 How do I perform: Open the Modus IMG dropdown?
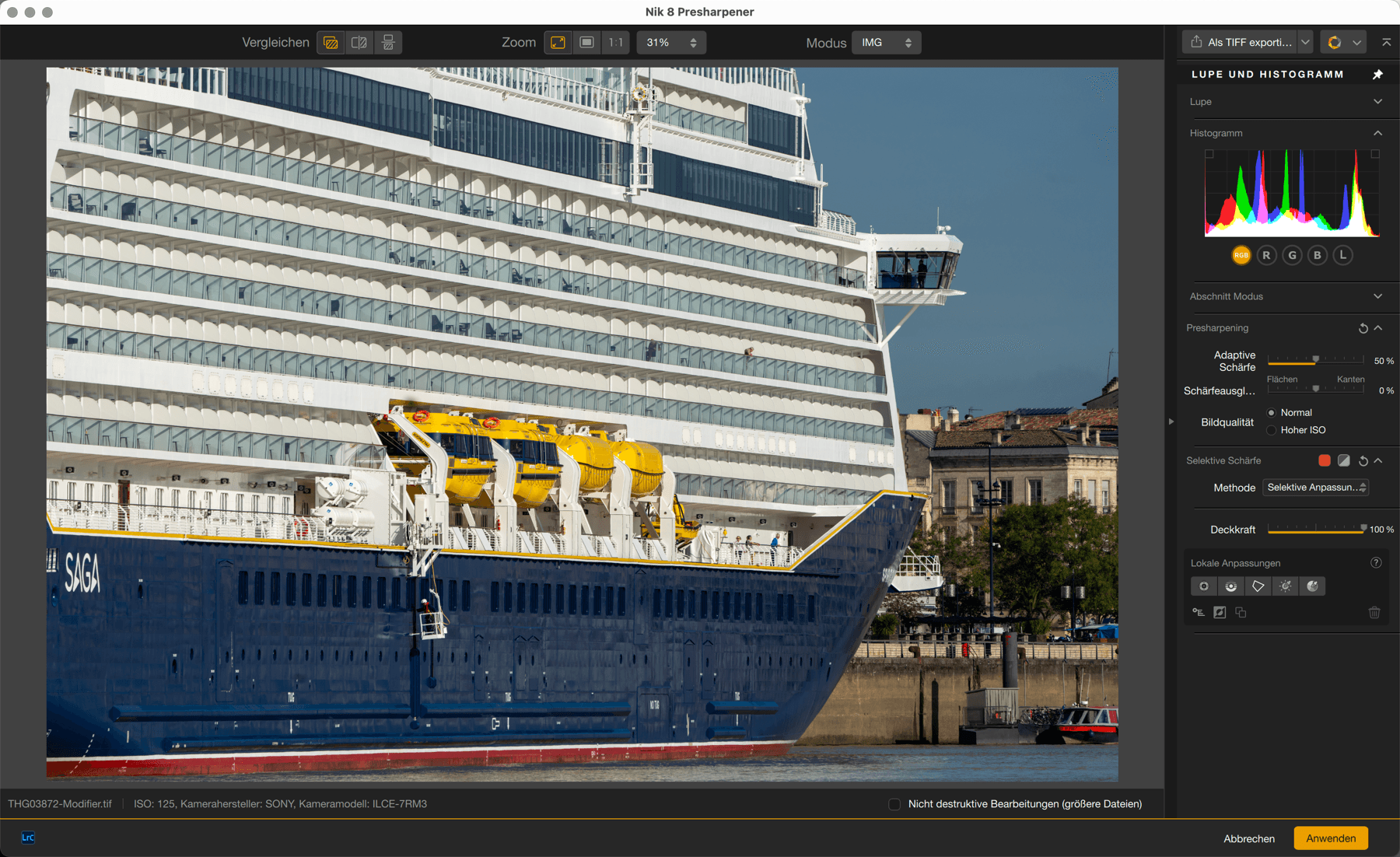(x=887, y=43)
